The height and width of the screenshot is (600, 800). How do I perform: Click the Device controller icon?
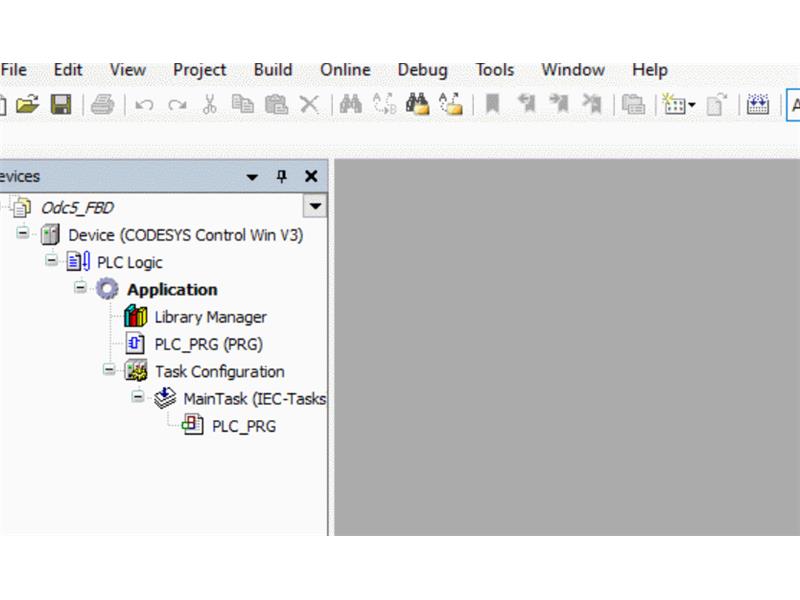50,235
